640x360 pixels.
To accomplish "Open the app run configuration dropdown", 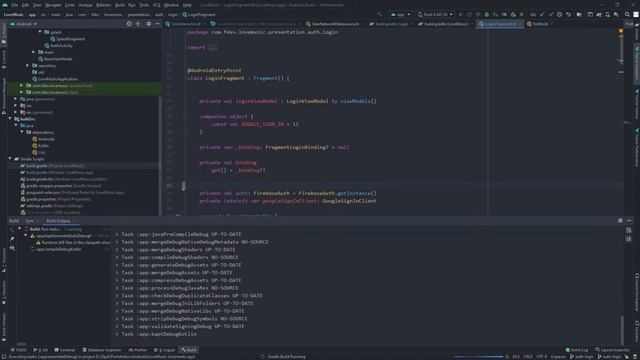I will (400, 15).
